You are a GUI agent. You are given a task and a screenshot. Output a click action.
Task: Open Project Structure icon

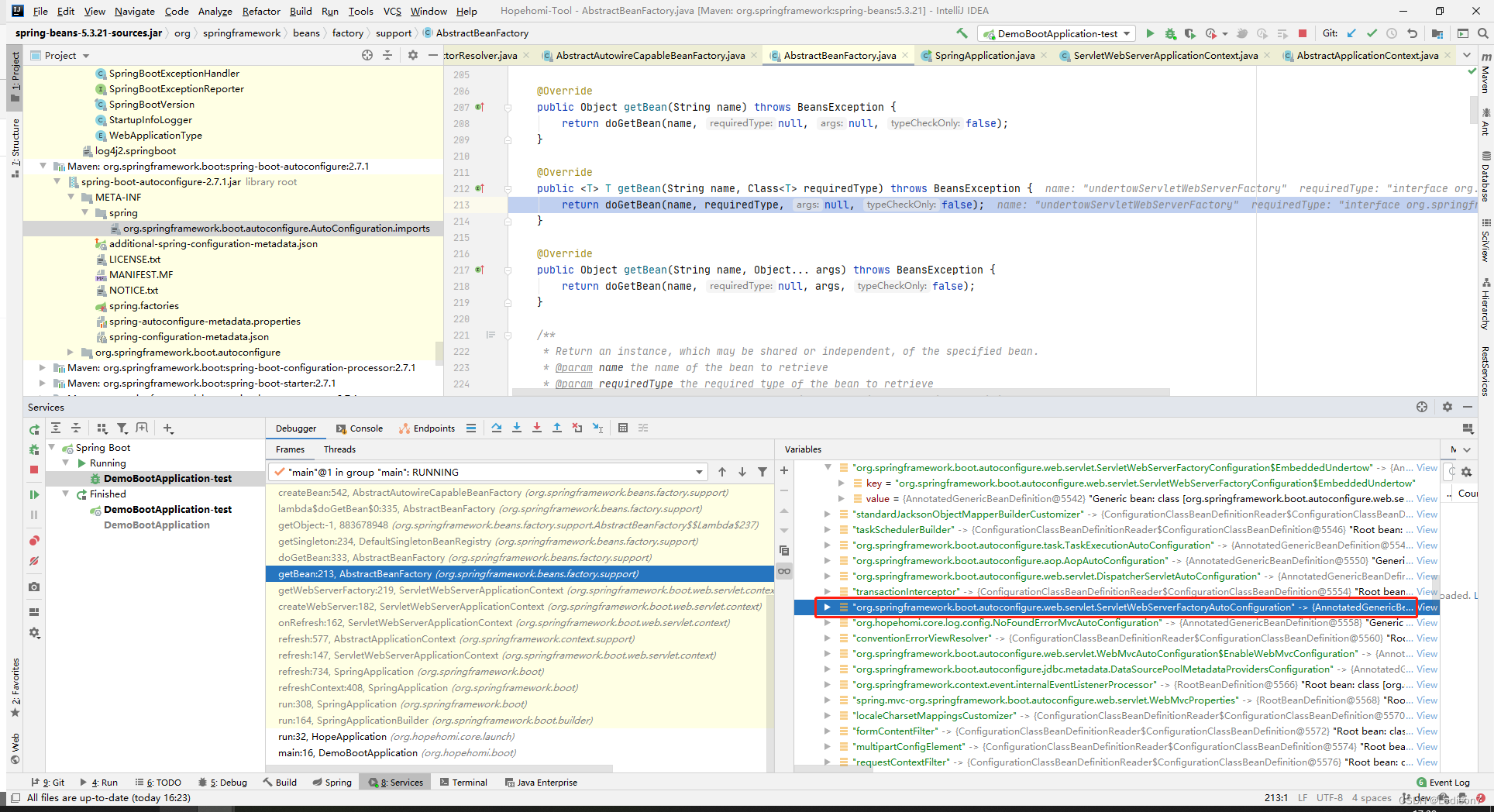[1437, 33]
